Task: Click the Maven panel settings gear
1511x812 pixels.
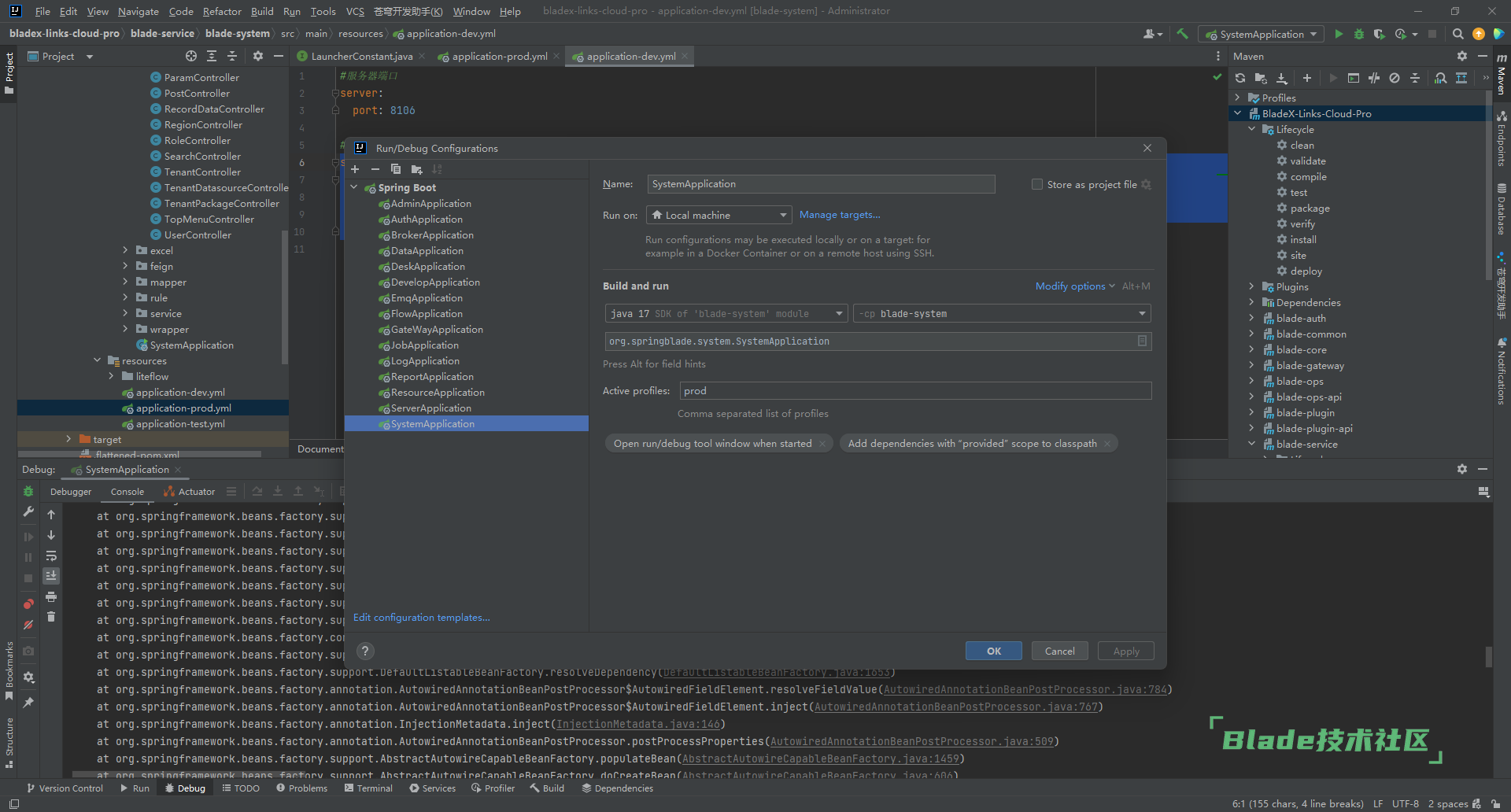Action: 1461,56
